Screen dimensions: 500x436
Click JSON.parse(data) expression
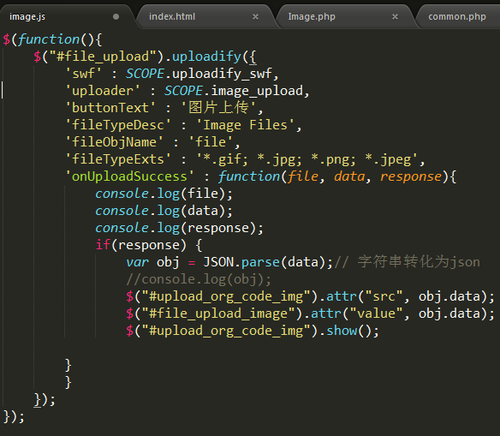pos(264,262)
